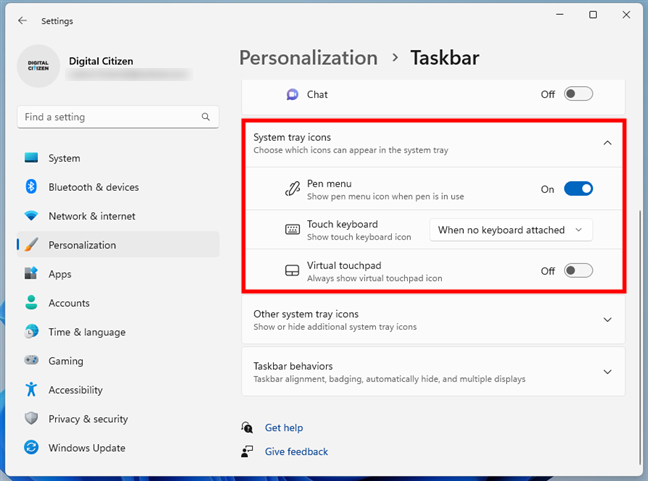
Task: Open Time & language settings
Action: point(87,332)
